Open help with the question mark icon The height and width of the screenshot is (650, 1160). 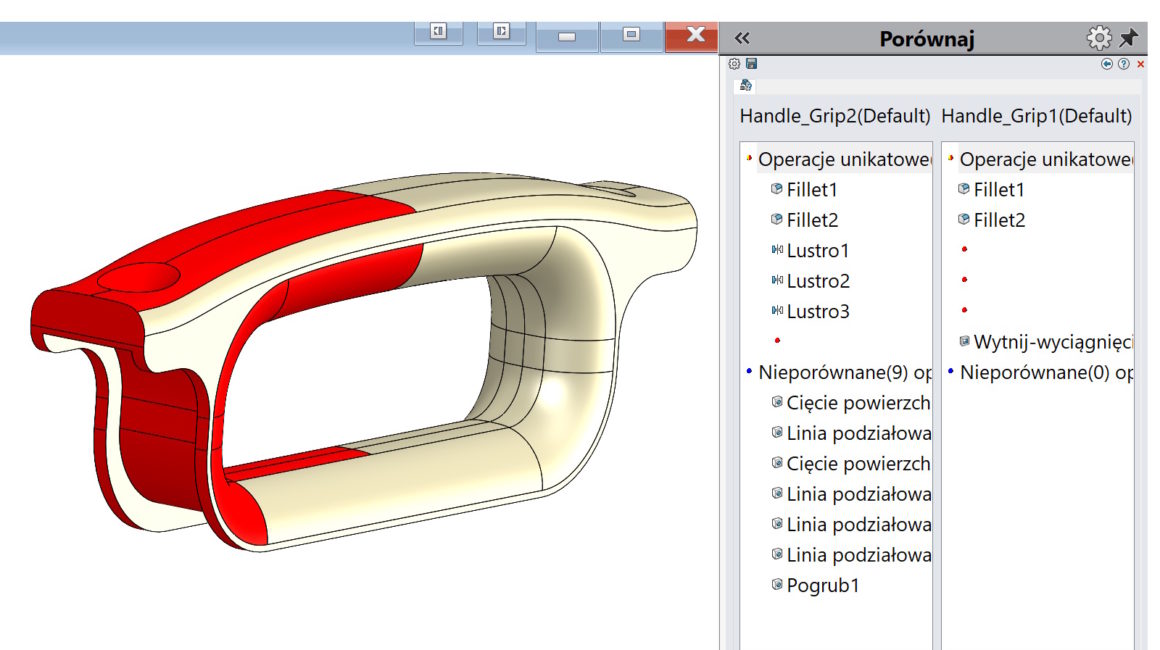(1124, 64)
